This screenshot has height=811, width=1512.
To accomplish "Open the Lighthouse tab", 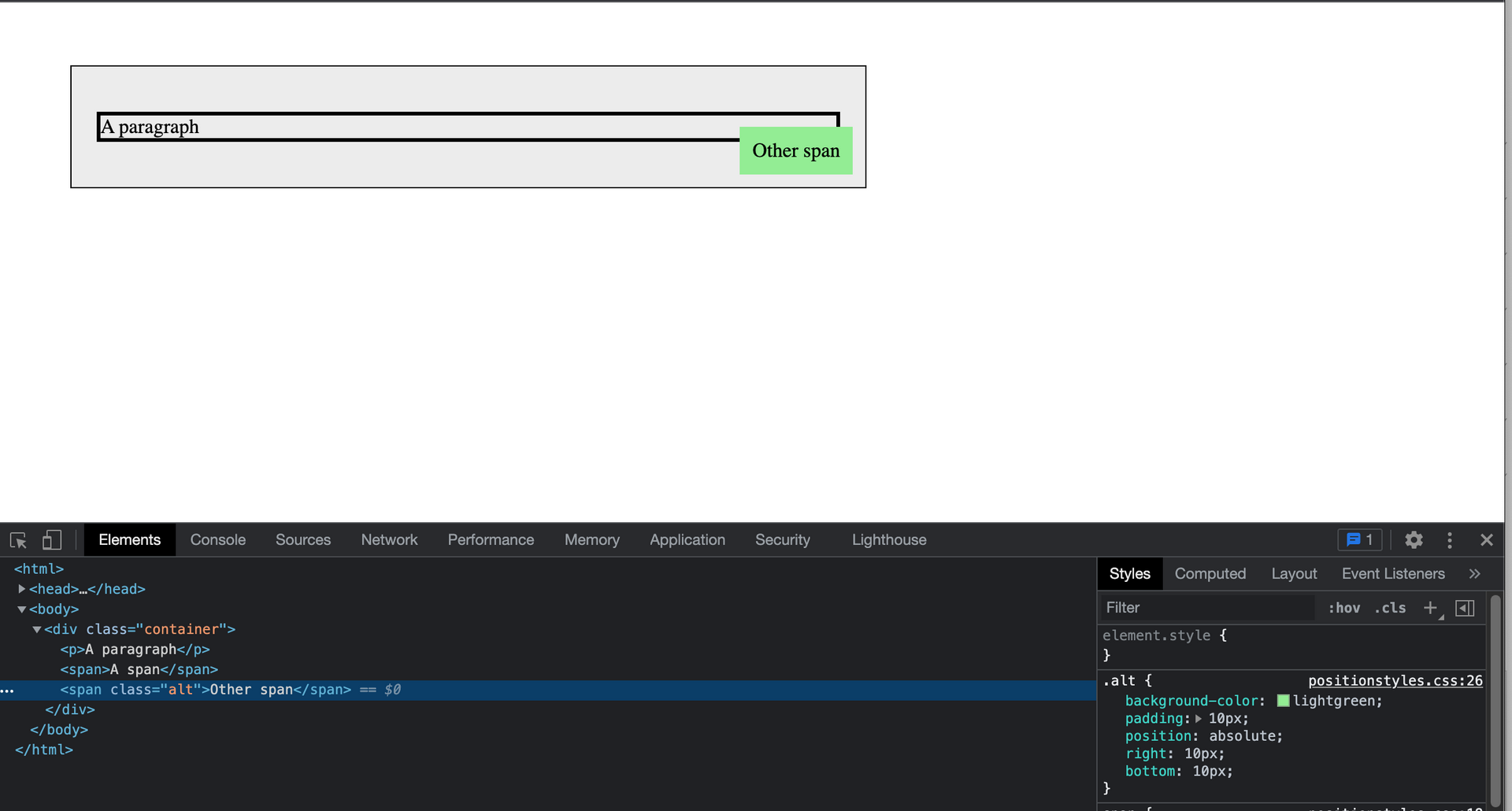I will 889,540.
